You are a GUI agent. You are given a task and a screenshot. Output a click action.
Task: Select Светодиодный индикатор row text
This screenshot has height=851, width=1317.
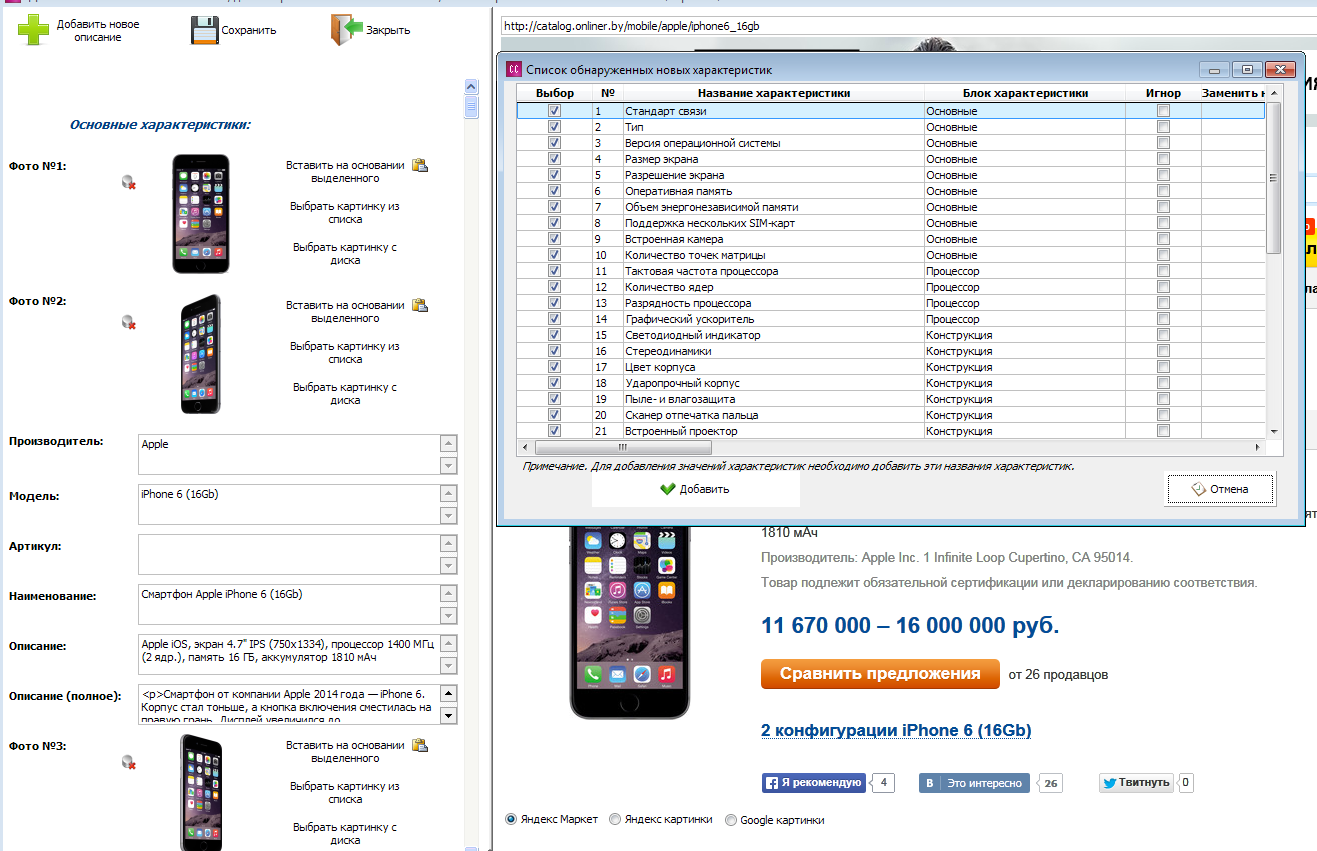click(693, 335)
